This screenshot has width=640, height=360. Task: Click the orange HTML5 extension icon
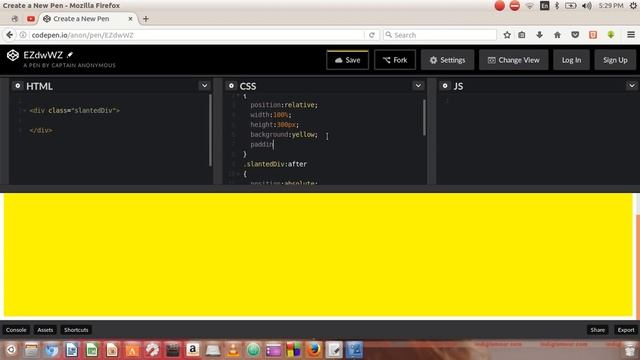click(x=593, y=35)
